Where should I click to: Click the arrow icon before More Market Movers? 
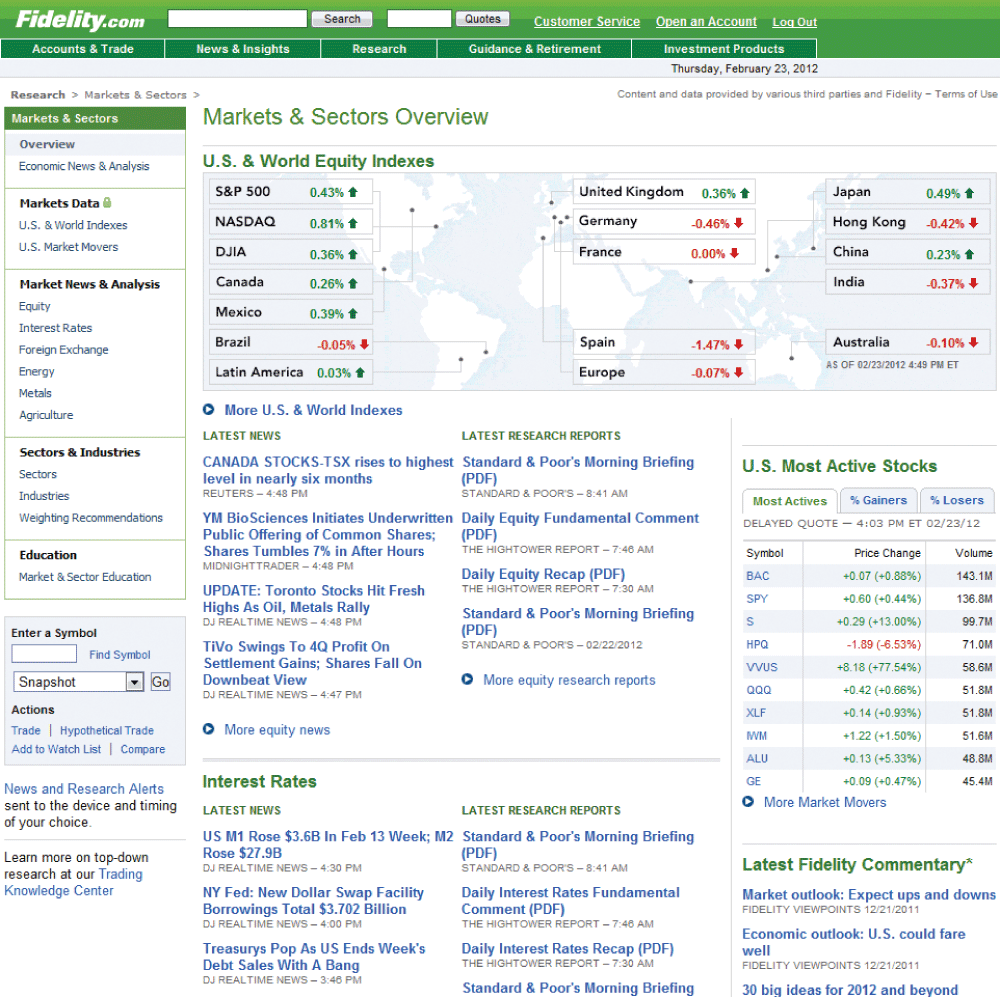pyautogui.click(x=748, y=802)
